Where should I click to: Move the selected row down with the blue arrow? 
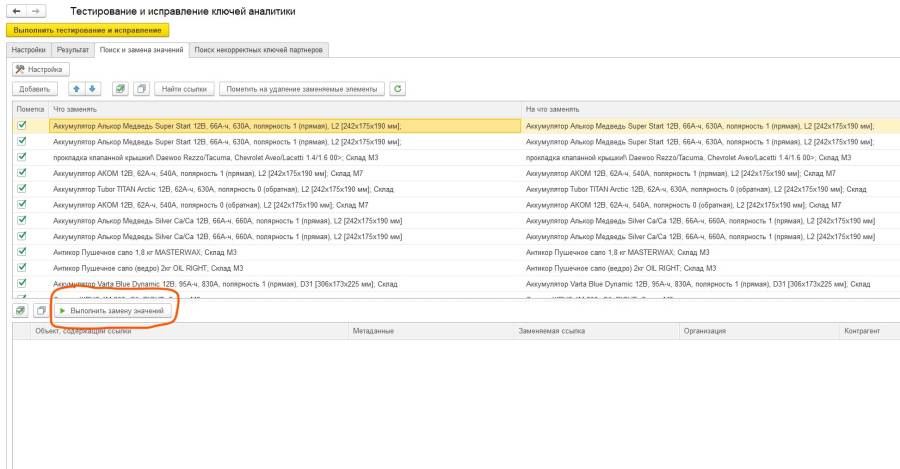[90, 90]
